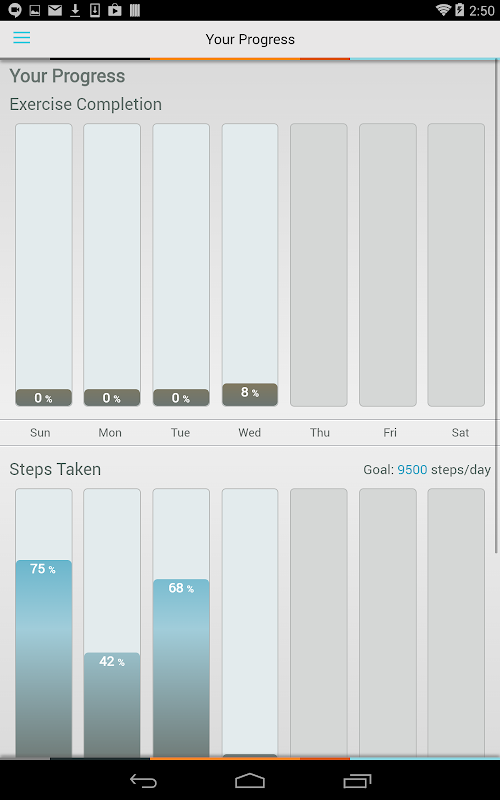Tap the 68% steps bar for Tuesday
Image resolution: width=500 pixels, height=800 pixels.
[181, 668]
